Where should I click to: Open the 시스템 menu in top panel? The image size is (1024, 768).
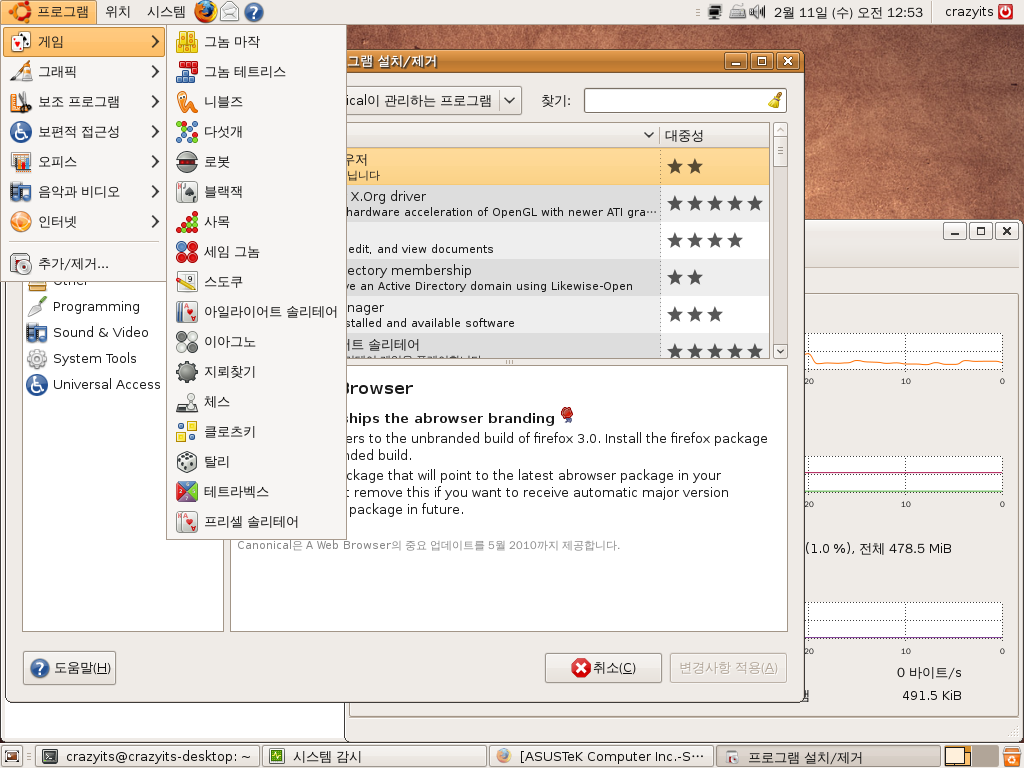[x=166, y=12]
